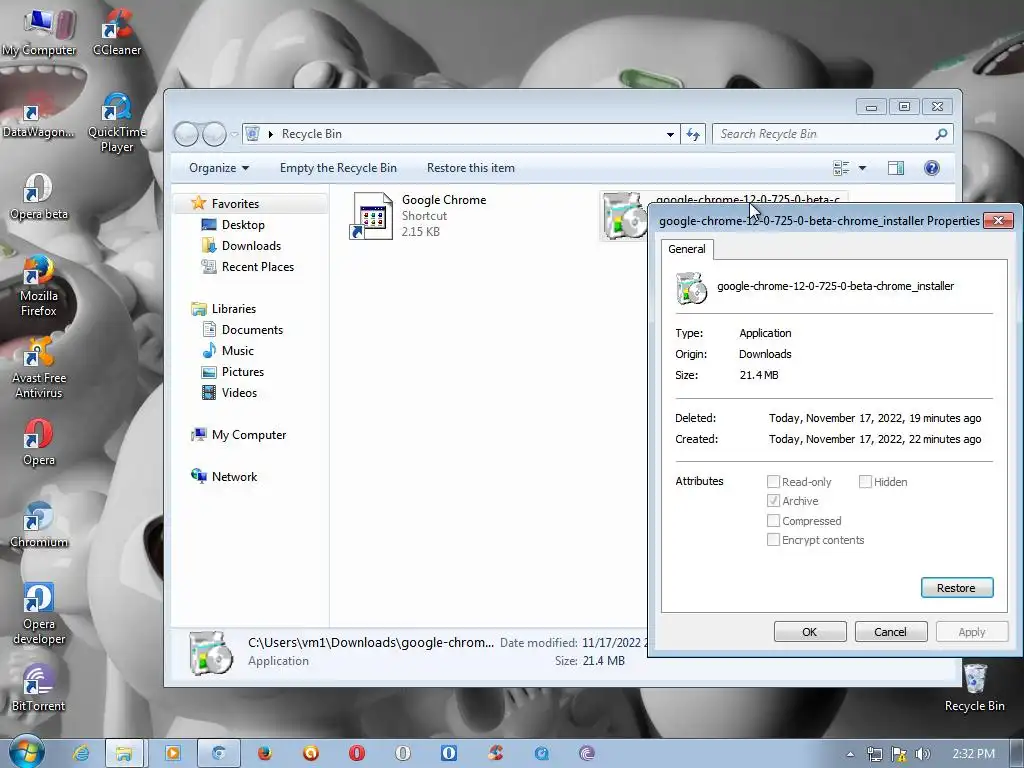This screenshot has width=1024, height=768.
Task: Toggle the Read-only checkbox
Action: coord(773,481)
